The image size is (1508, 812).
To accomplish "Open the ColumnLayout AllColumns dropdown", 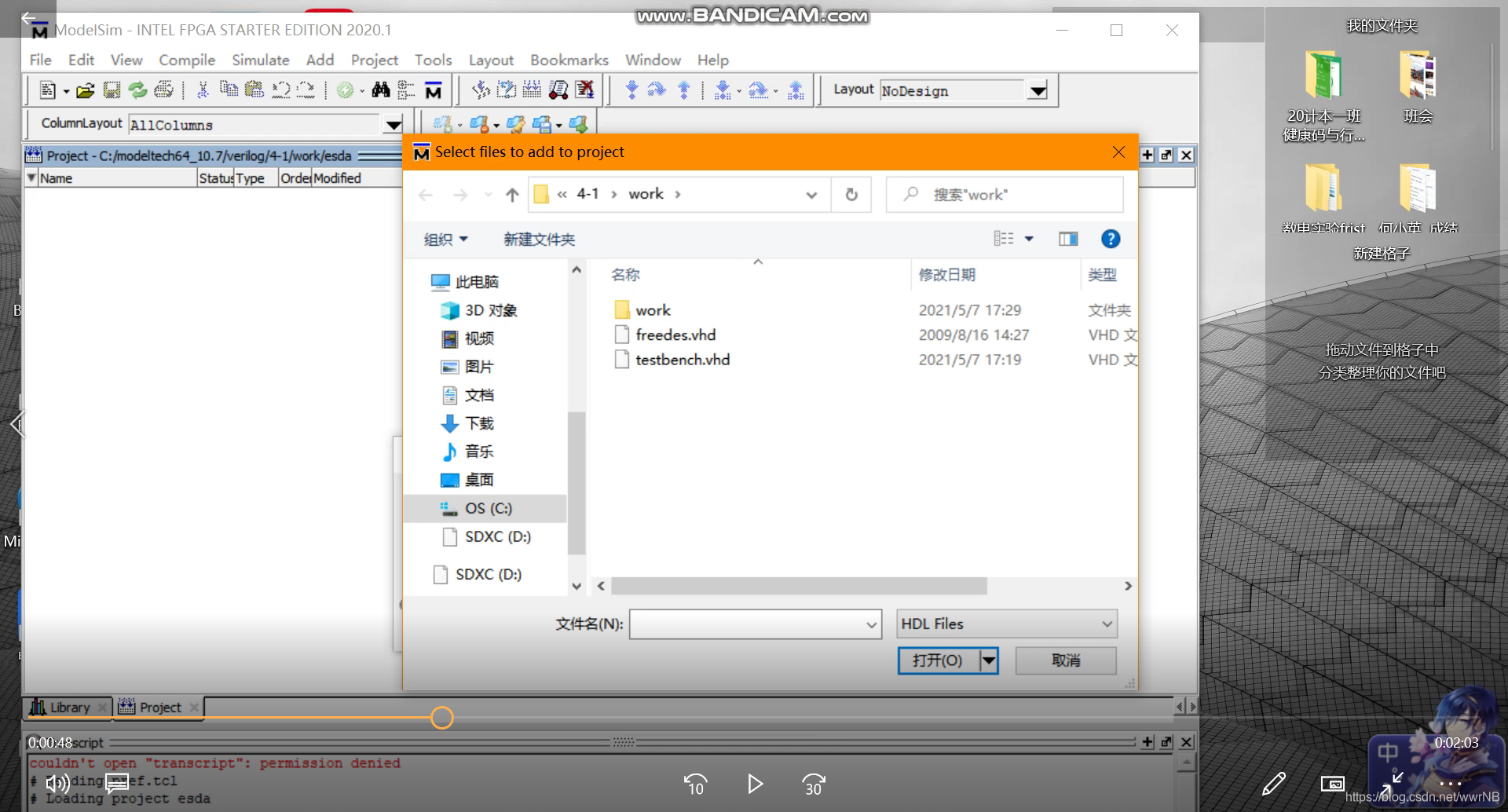I will click(393, 125).
